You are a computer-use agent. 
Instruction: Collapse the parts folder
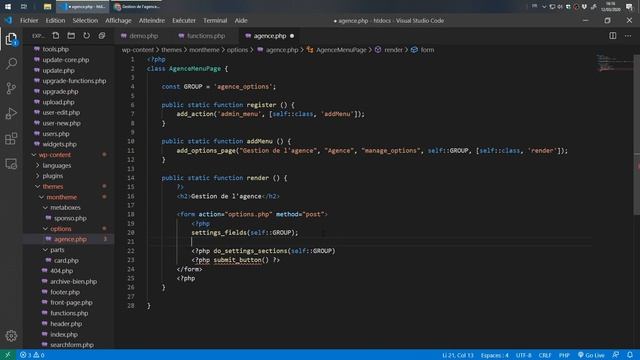tap(57, 250)
